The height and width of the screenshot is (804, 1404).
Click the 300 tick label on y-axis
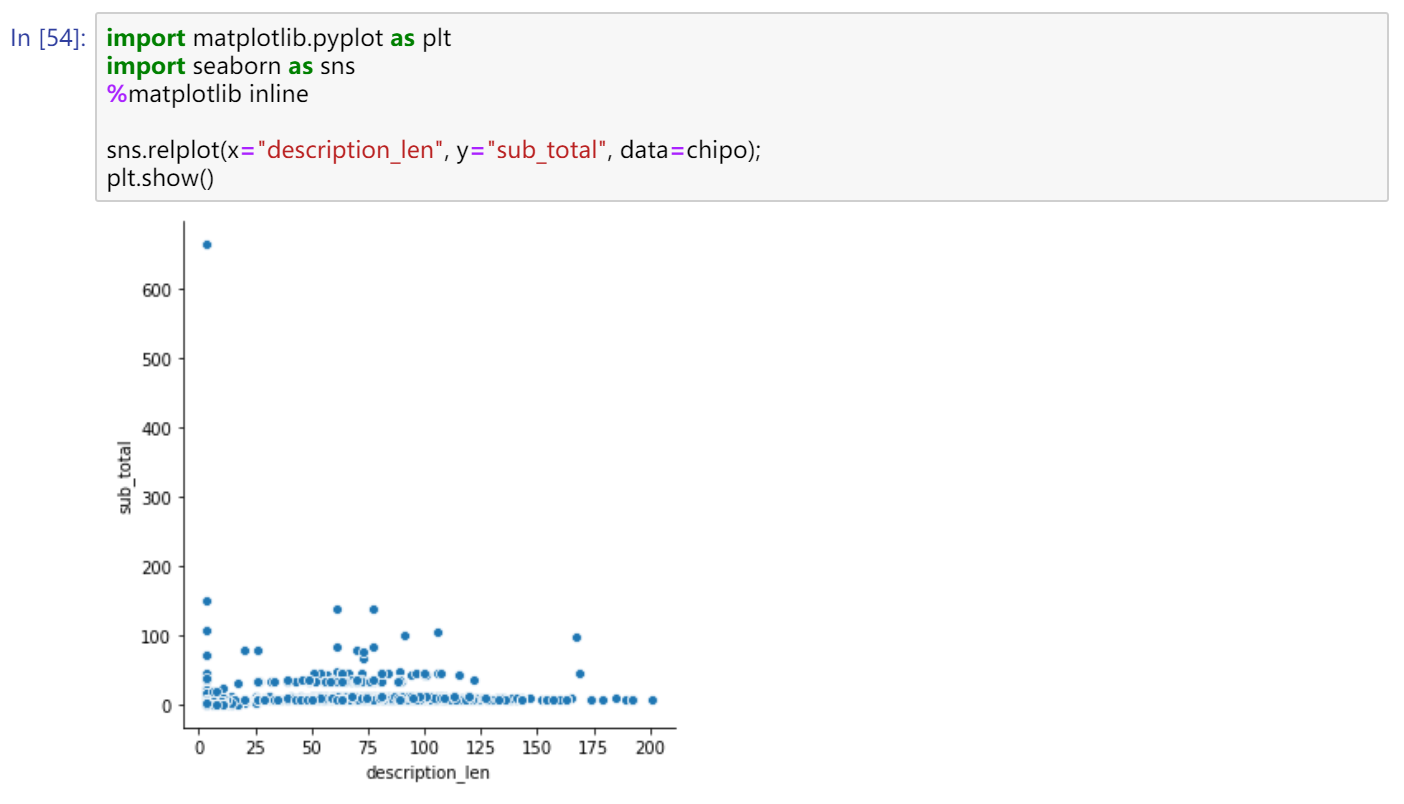click(x=159, y=497)
